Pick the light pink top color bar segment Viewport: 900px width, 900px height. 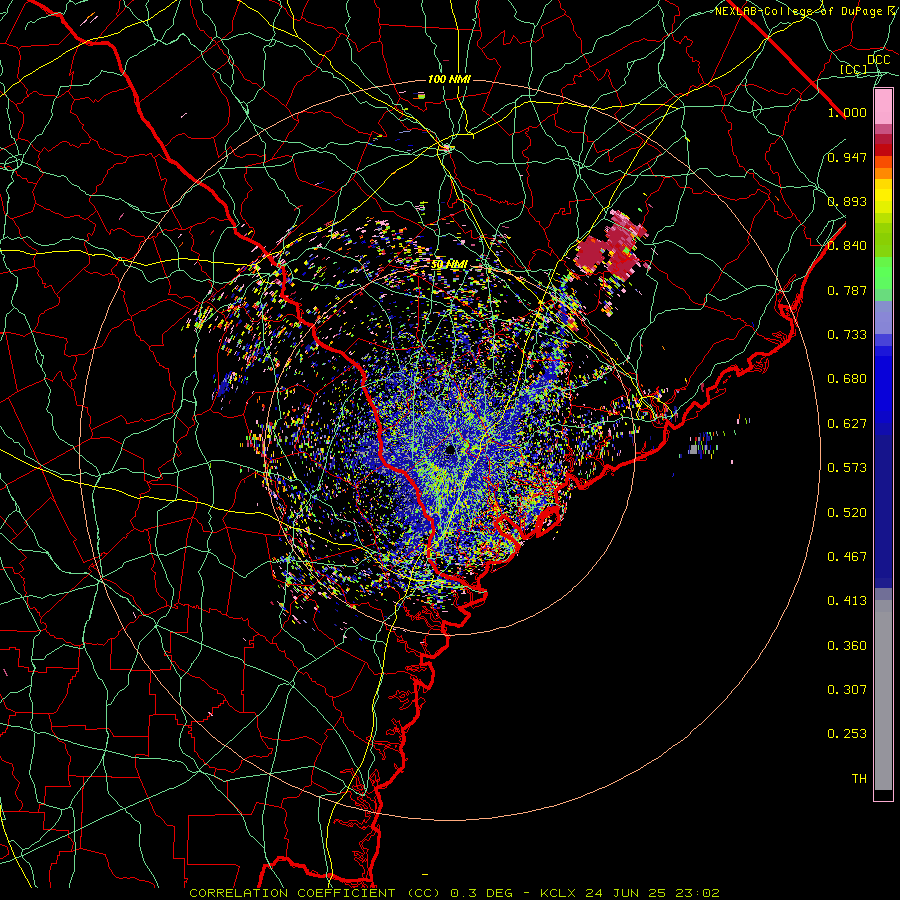[883, 107]
